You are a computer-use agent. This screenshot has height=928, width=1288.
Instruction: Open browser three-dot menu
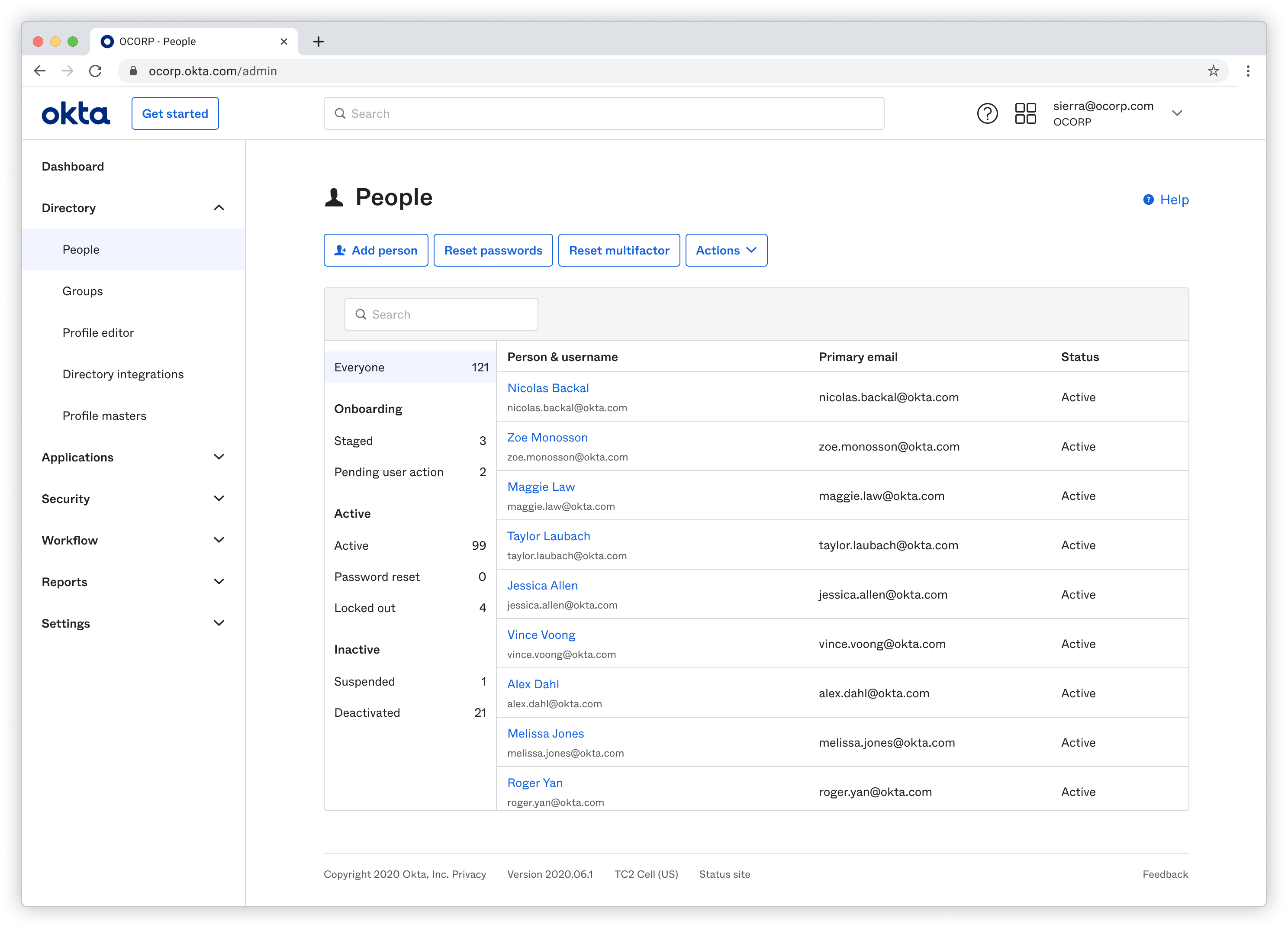[x=1248, y=71]
